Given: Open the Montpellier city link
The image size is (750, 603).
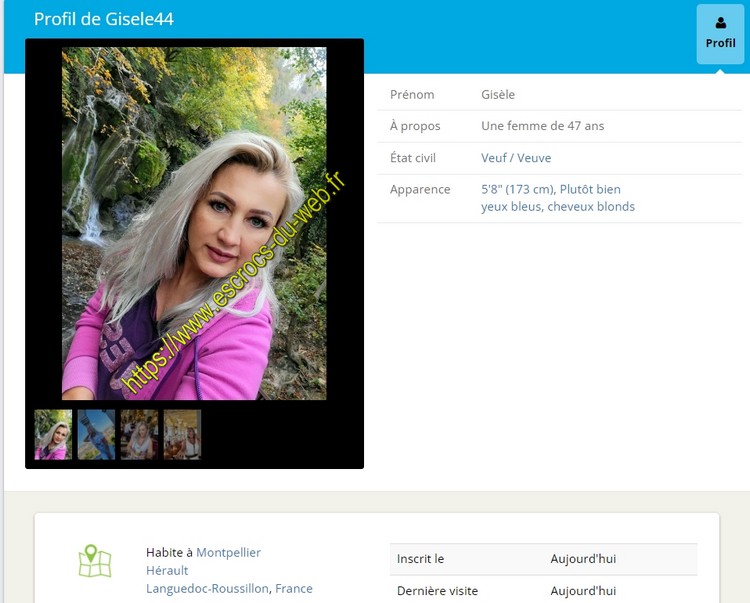Looking at the screenshot, I should 228,552.
